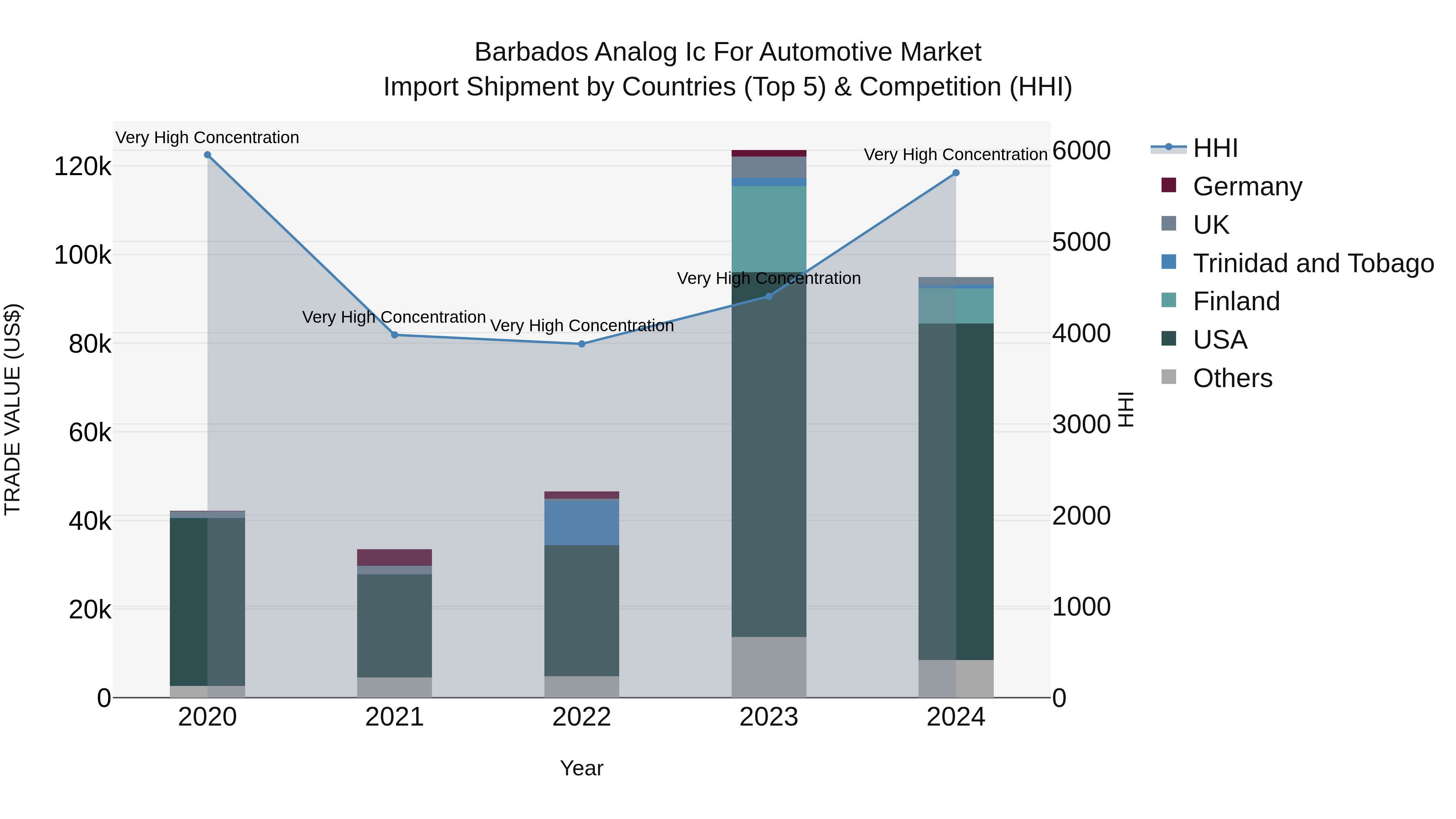
Task: Click the Year axis title
Action: coord(582,768)
